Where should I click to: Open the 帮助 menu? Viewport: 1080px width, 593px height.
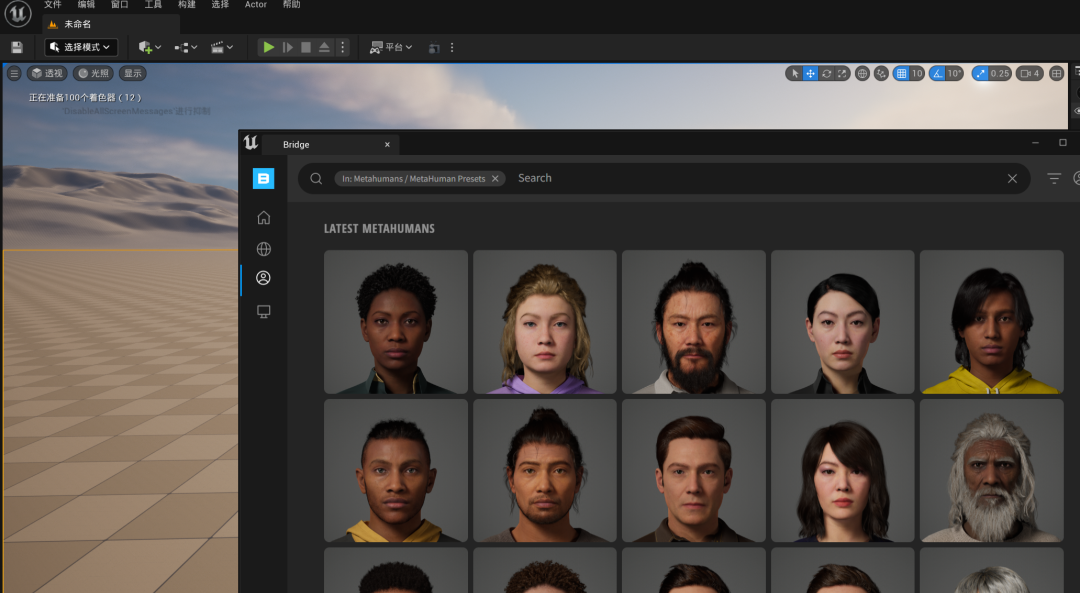point(291,5)
